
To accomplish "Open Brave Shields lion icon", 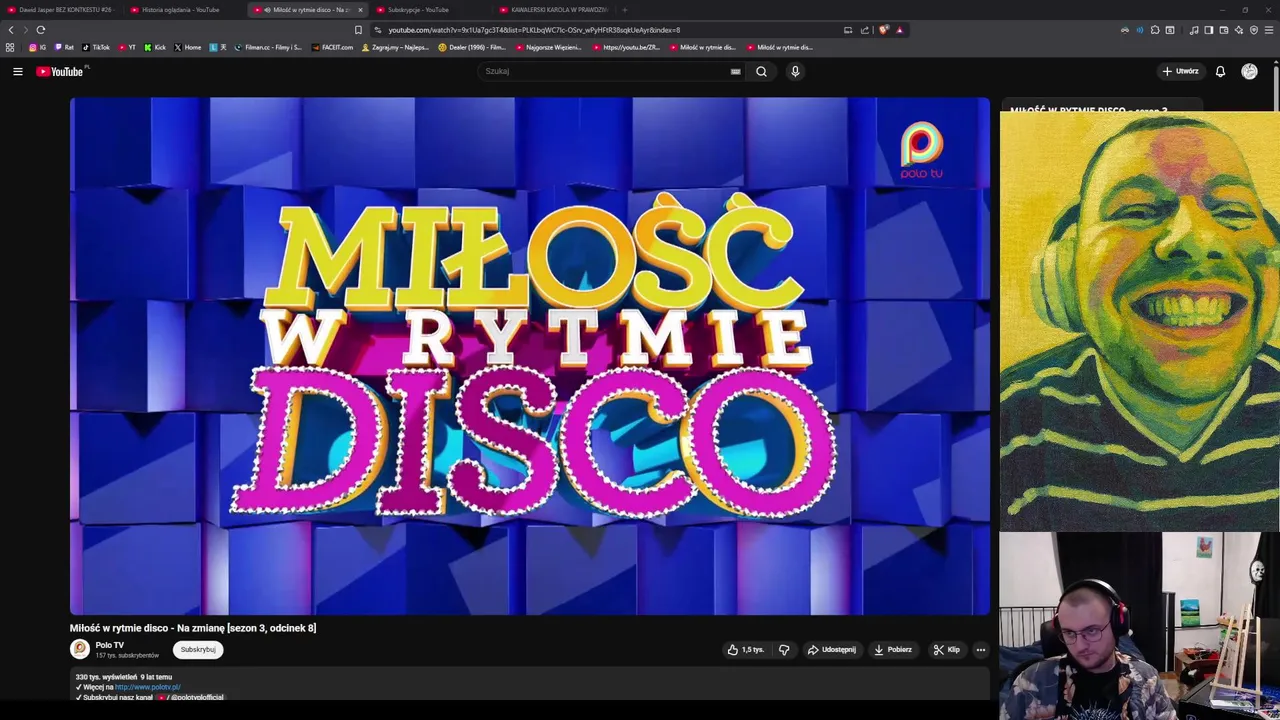I will pos(883,30).
